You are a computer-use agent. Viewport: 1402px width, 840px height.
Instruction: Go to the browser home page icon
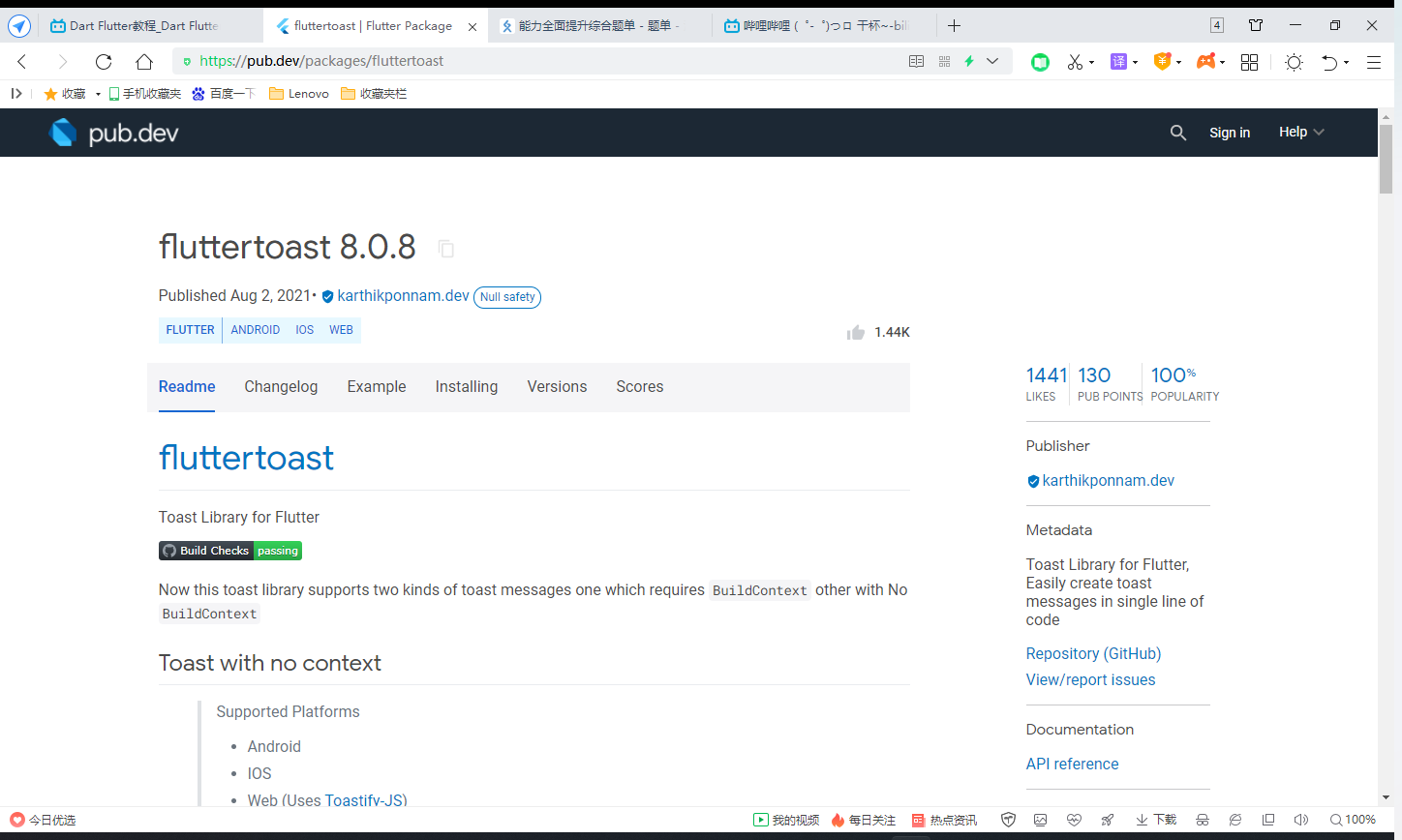click(x=144, y=62)
